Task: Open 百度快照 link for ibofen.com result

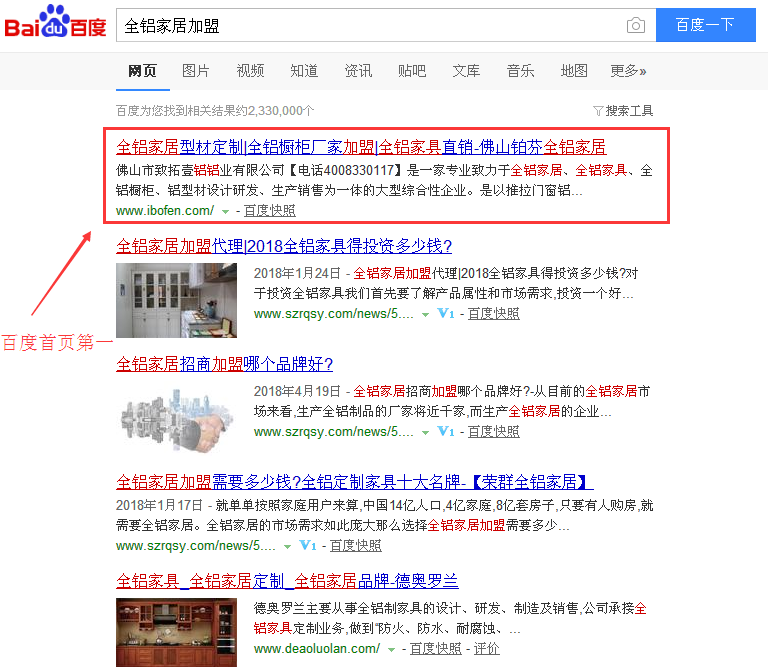Action: (269, 211)
